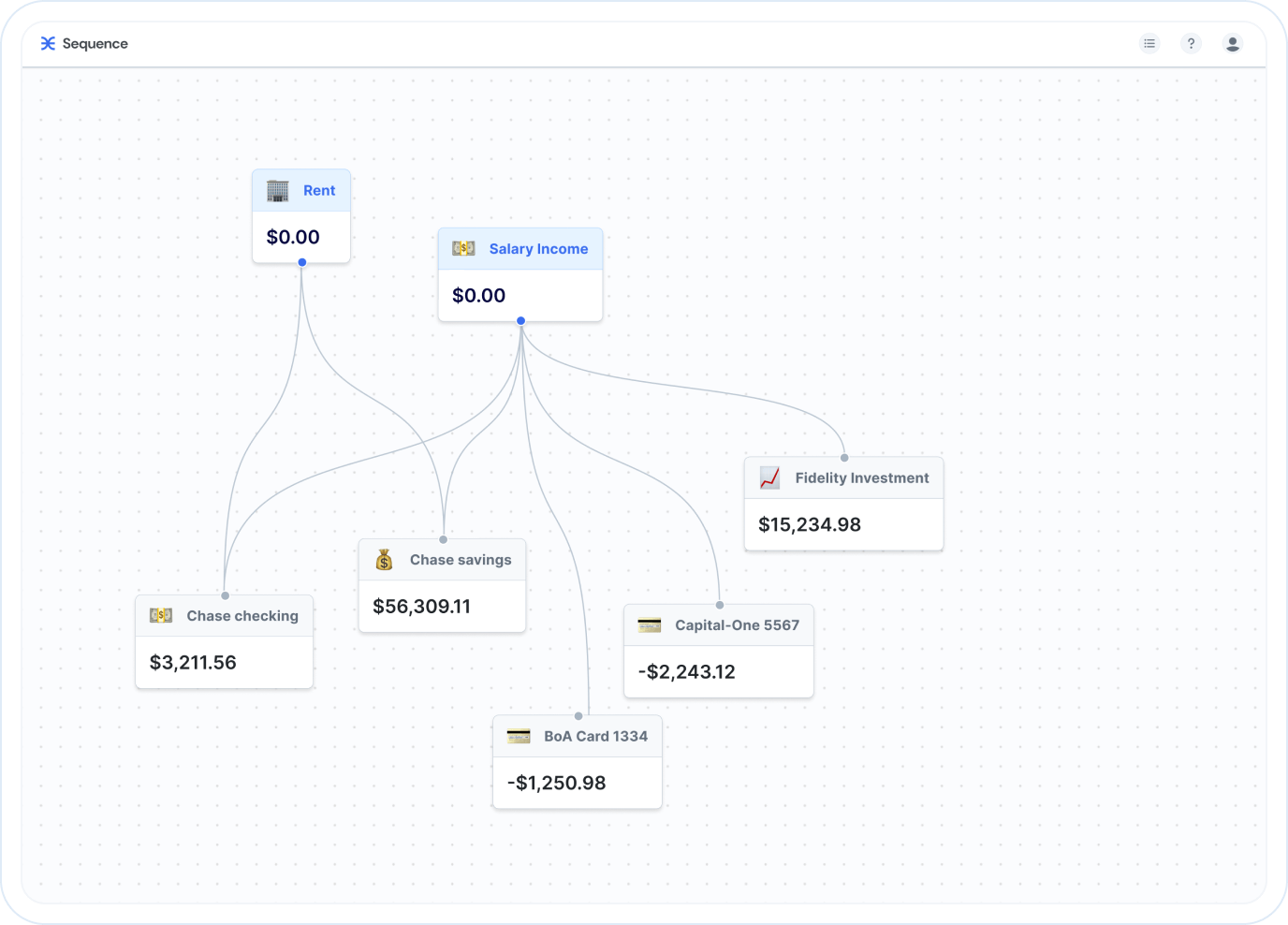
Task: Click the card icon on BoA Card 1334
Action: [x=519, y=737]
